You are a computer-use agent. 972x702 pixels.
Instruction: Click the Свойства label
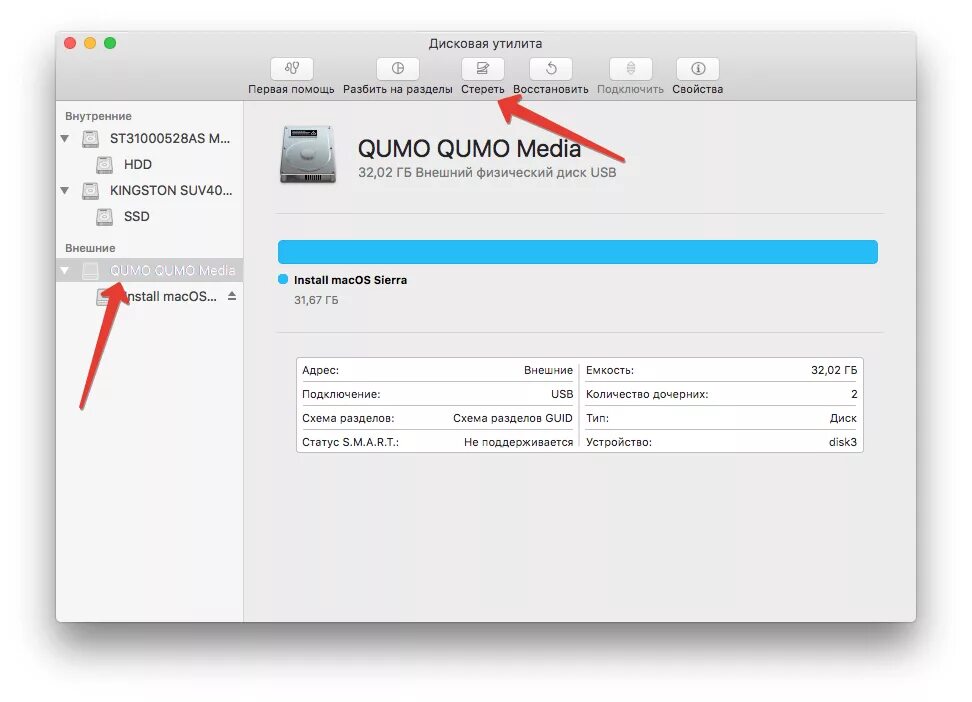[697, 89]
